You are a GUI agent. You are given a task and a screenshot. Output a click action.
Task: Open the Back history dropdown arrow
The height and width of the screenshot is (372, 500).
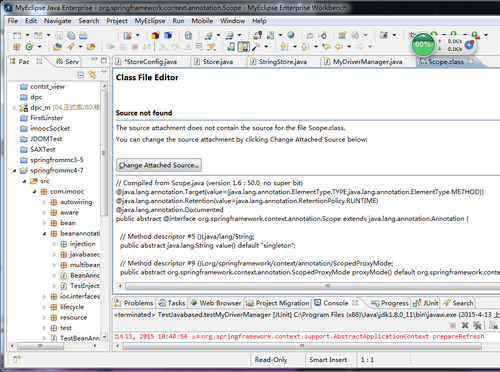pos(349,47)
